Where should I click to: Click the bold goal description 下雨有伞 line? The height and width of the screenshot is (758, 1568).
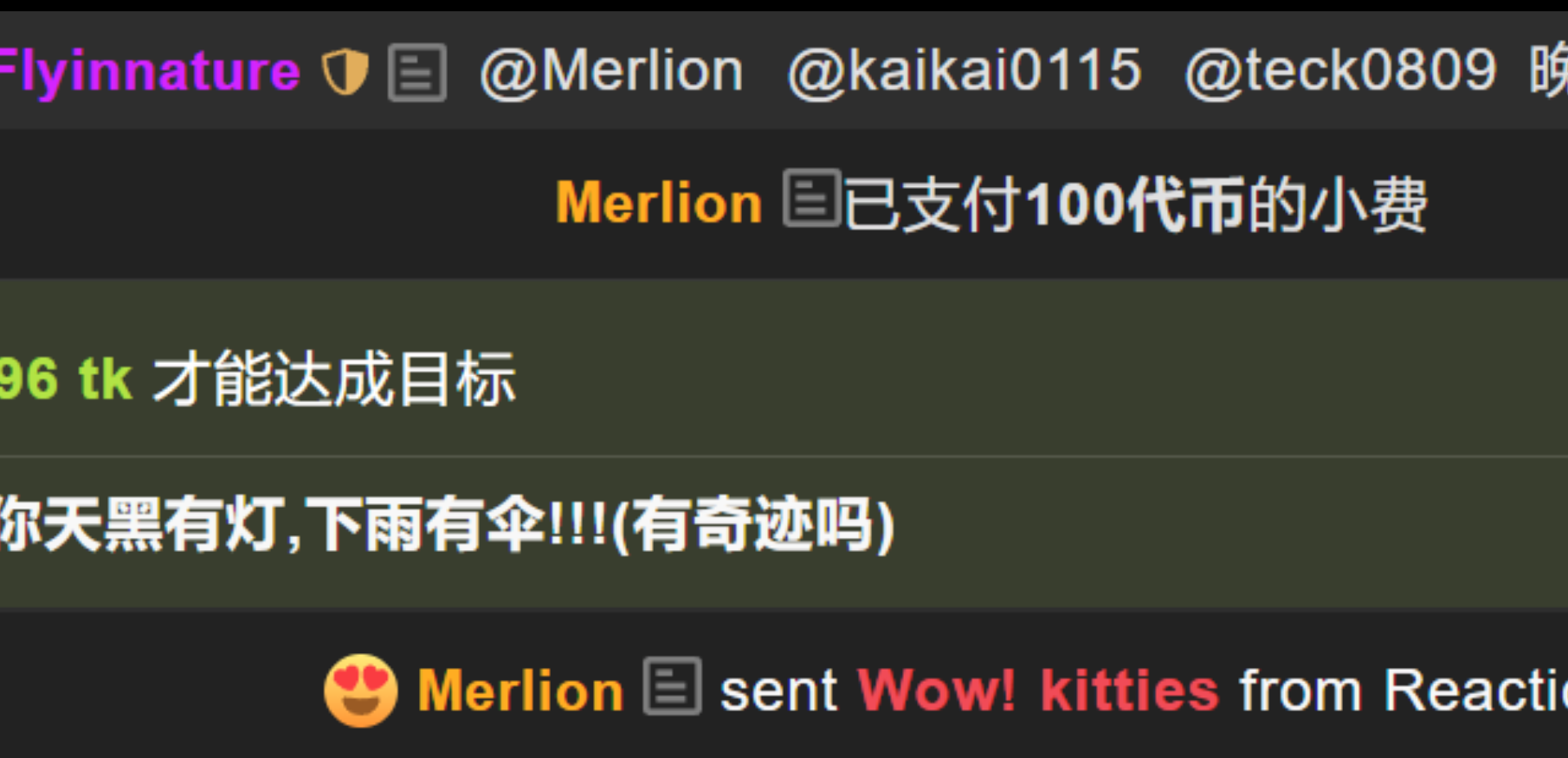(x=448, y=525)
